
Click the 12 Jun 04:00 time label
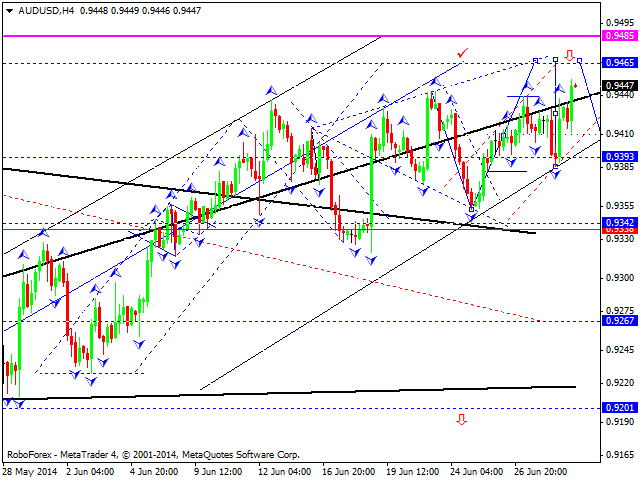285,471
